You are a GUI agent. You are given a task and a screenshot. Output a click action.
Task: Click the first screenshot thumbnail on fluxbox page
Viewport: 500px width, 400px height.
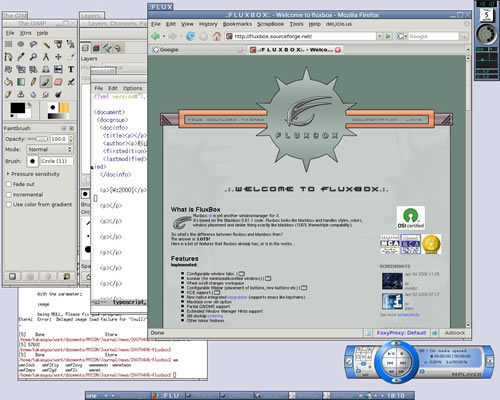coord(392,281)
